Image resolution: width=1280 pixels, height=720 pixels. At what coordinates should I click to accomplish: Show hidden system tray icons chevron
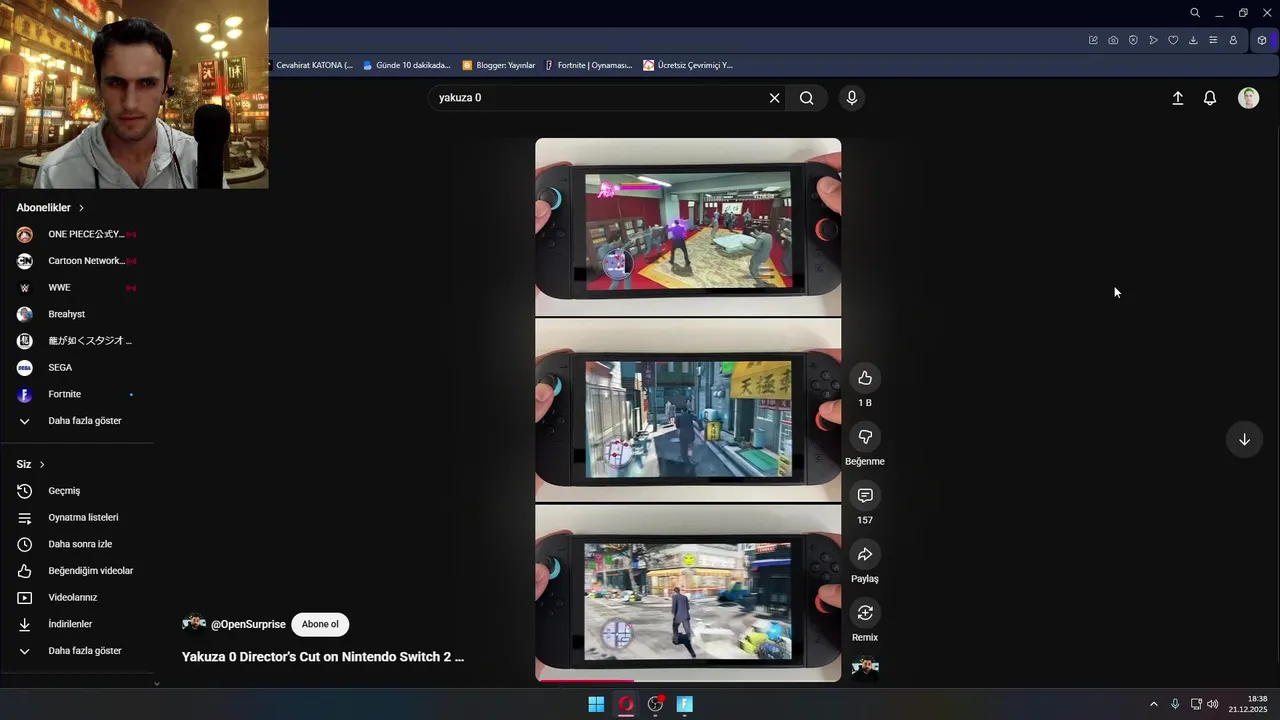1153,704
